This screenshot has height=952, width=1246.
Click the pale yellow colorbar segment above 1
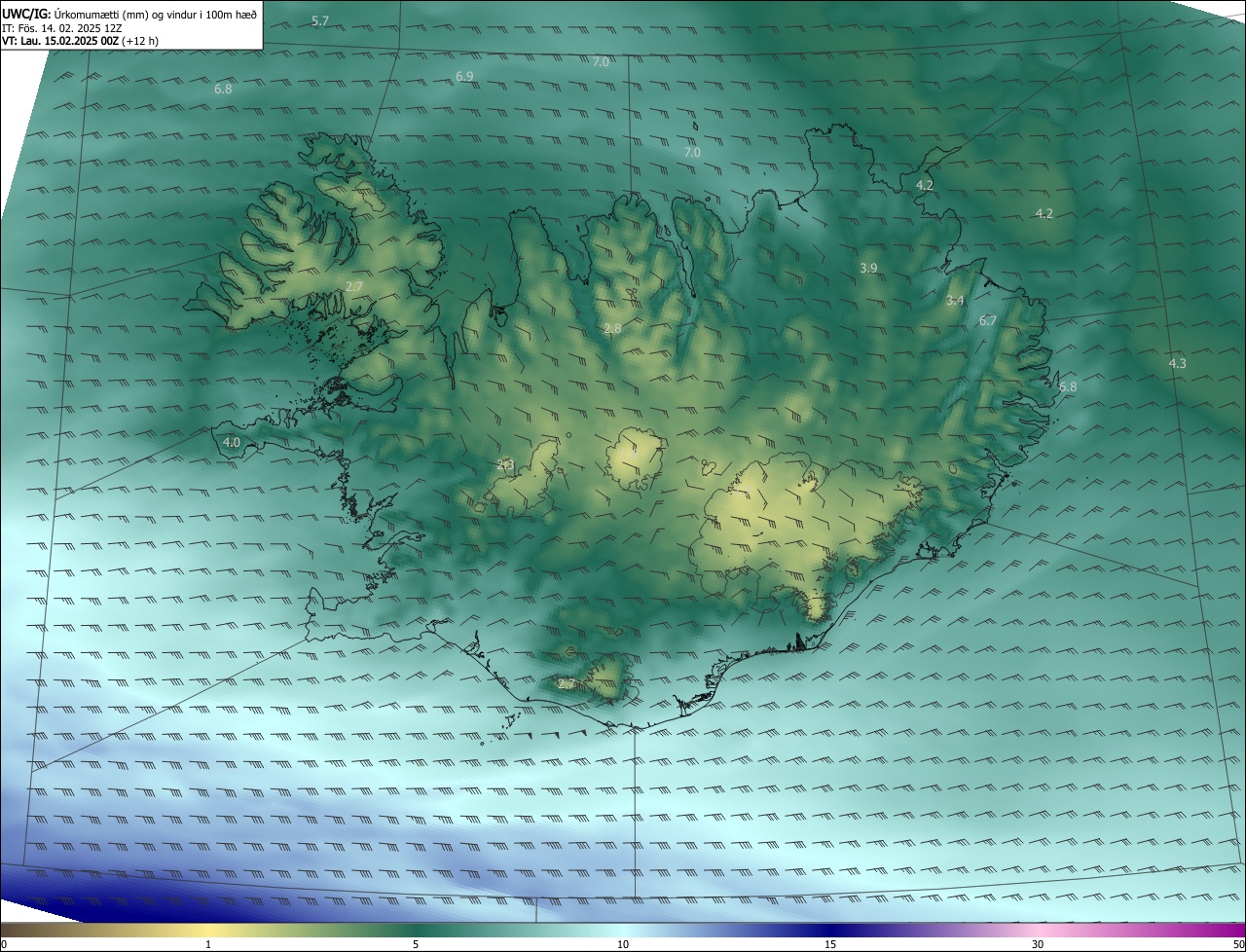pyautogui.click(x=208, y=931)
